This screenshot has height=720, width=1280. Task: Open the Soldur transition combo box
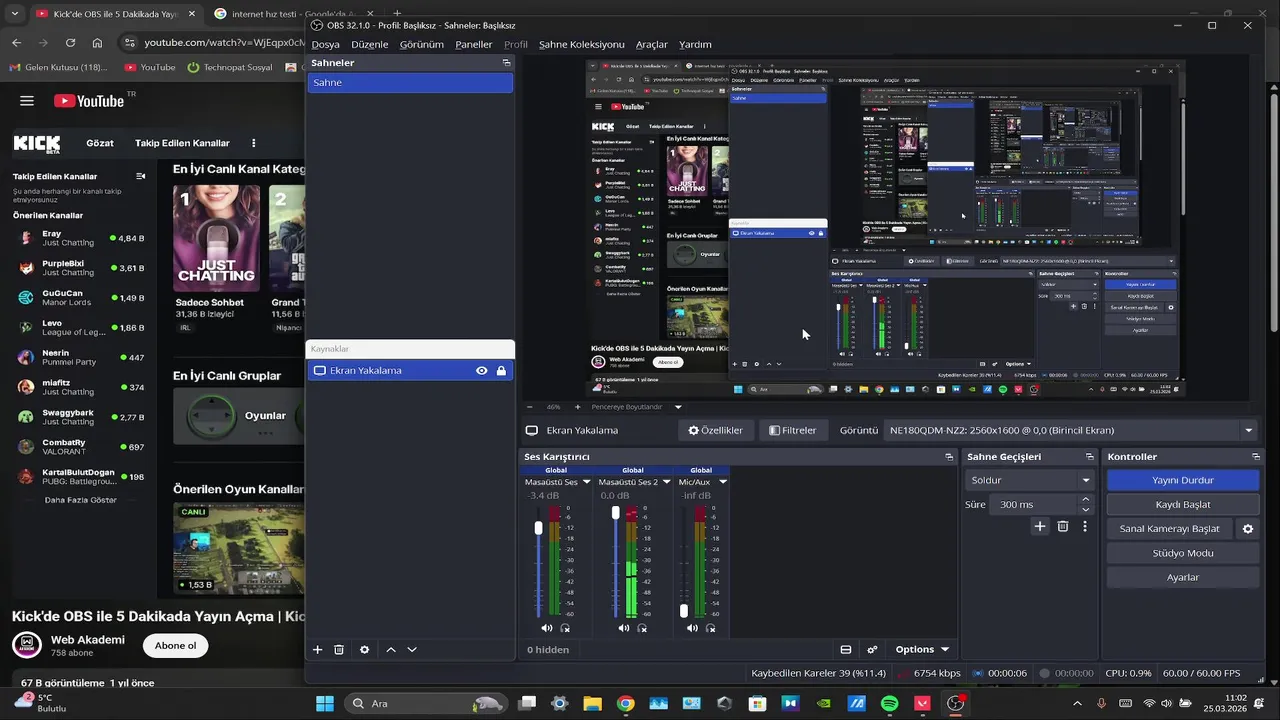(x=1030, y=480)
